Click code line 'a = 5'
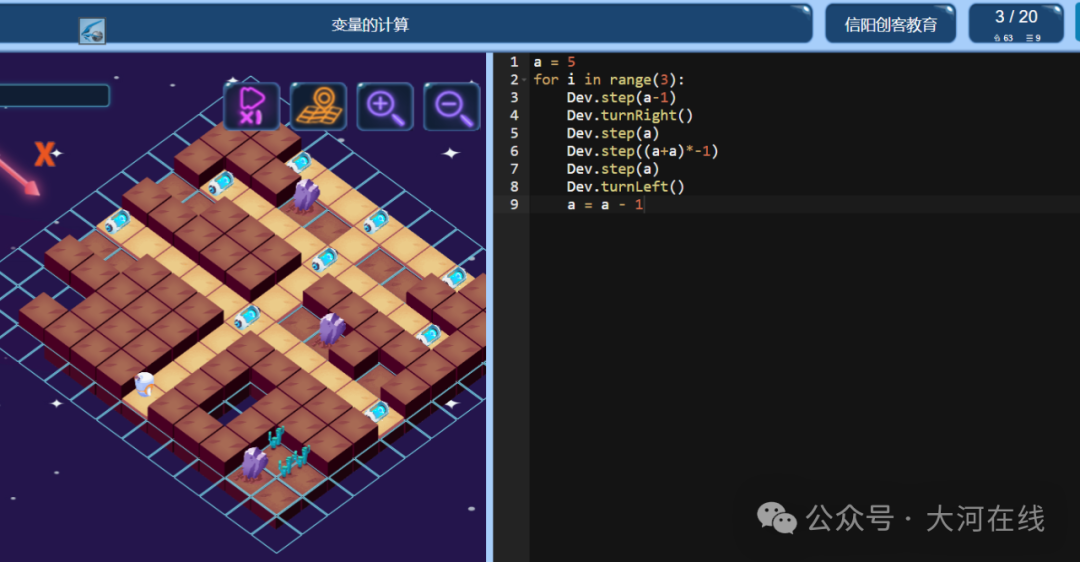The image size is (1080, 562). pos(554,62)
